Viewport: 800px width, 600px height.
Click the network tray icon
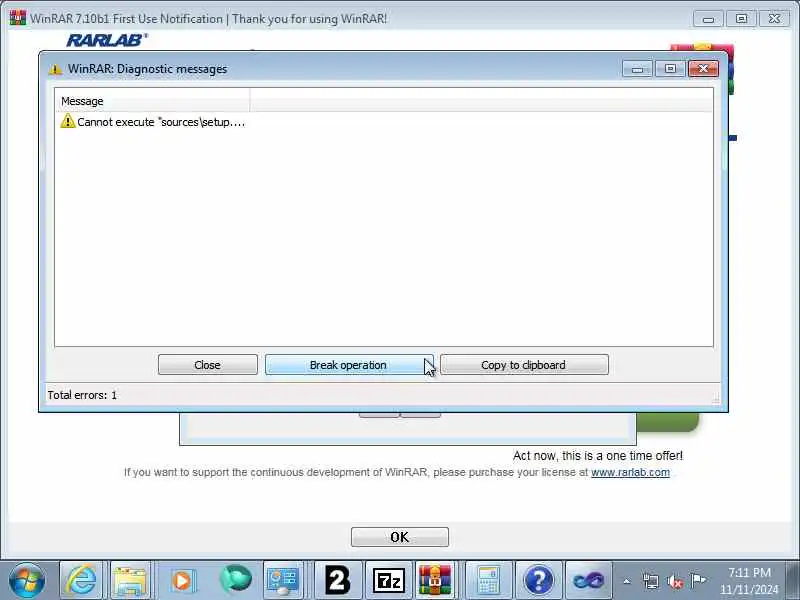tap(651, 581)
